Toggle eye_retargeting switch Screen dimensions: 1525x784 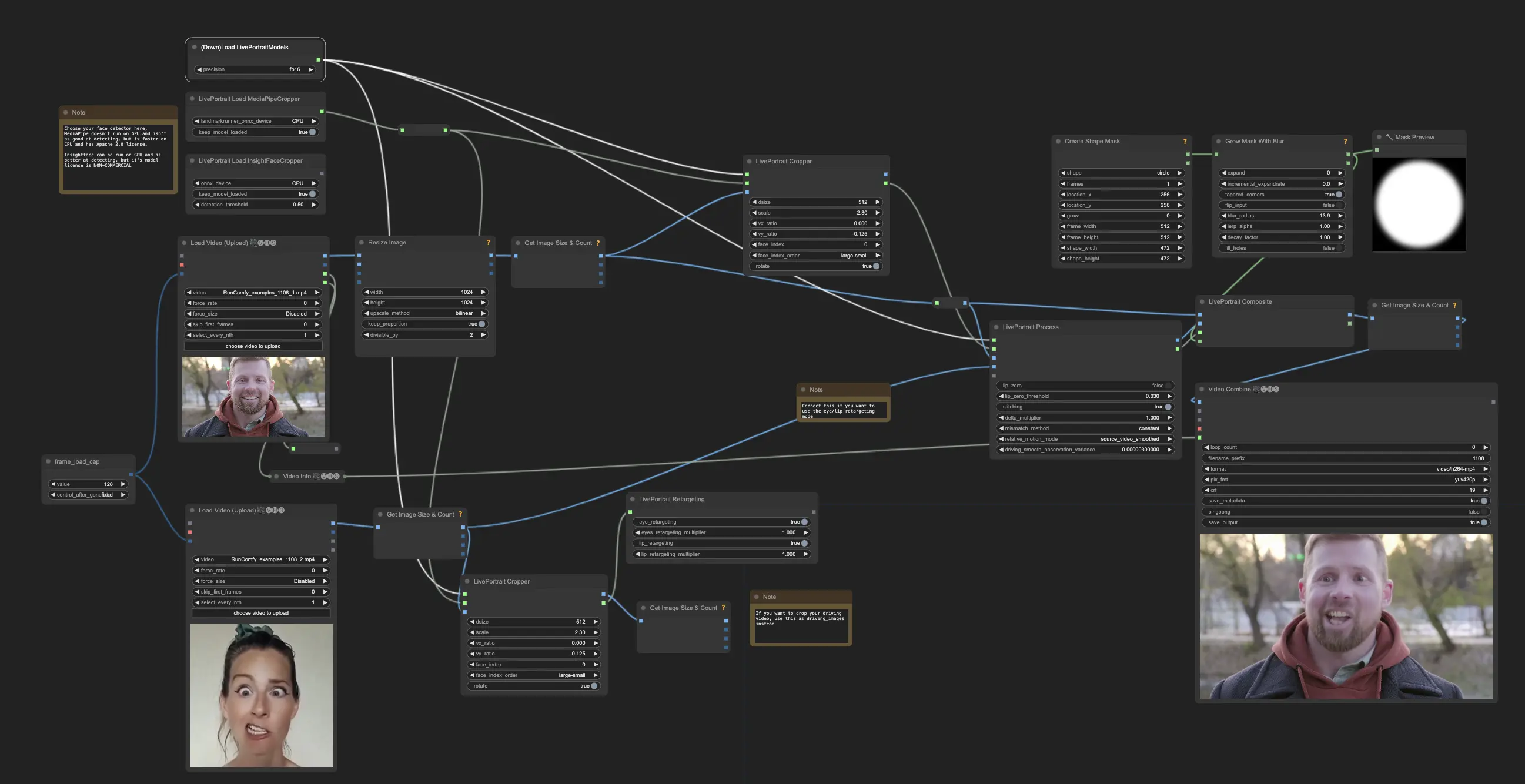point(804,522)
